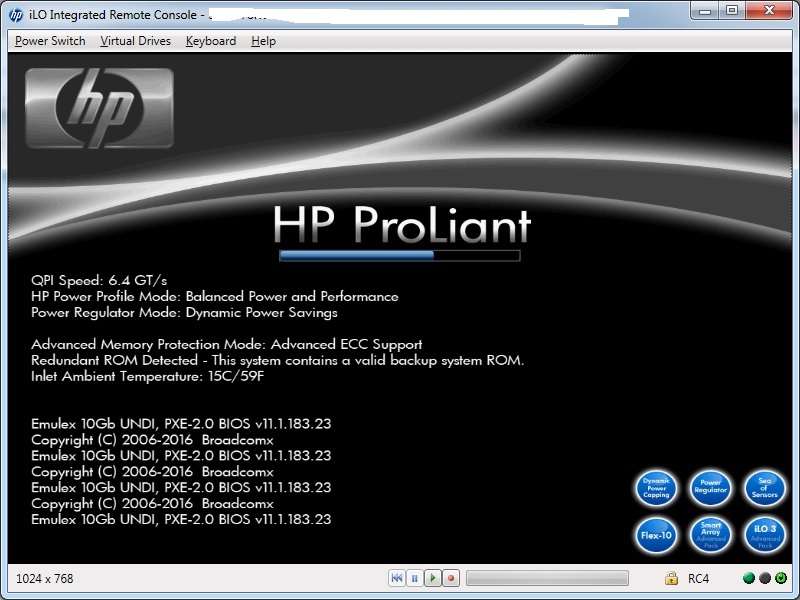The height and width of the screenshot is (600, 800).
Task: Click the Dynamic Power Capping badge
Action: [x=656, y=488]
